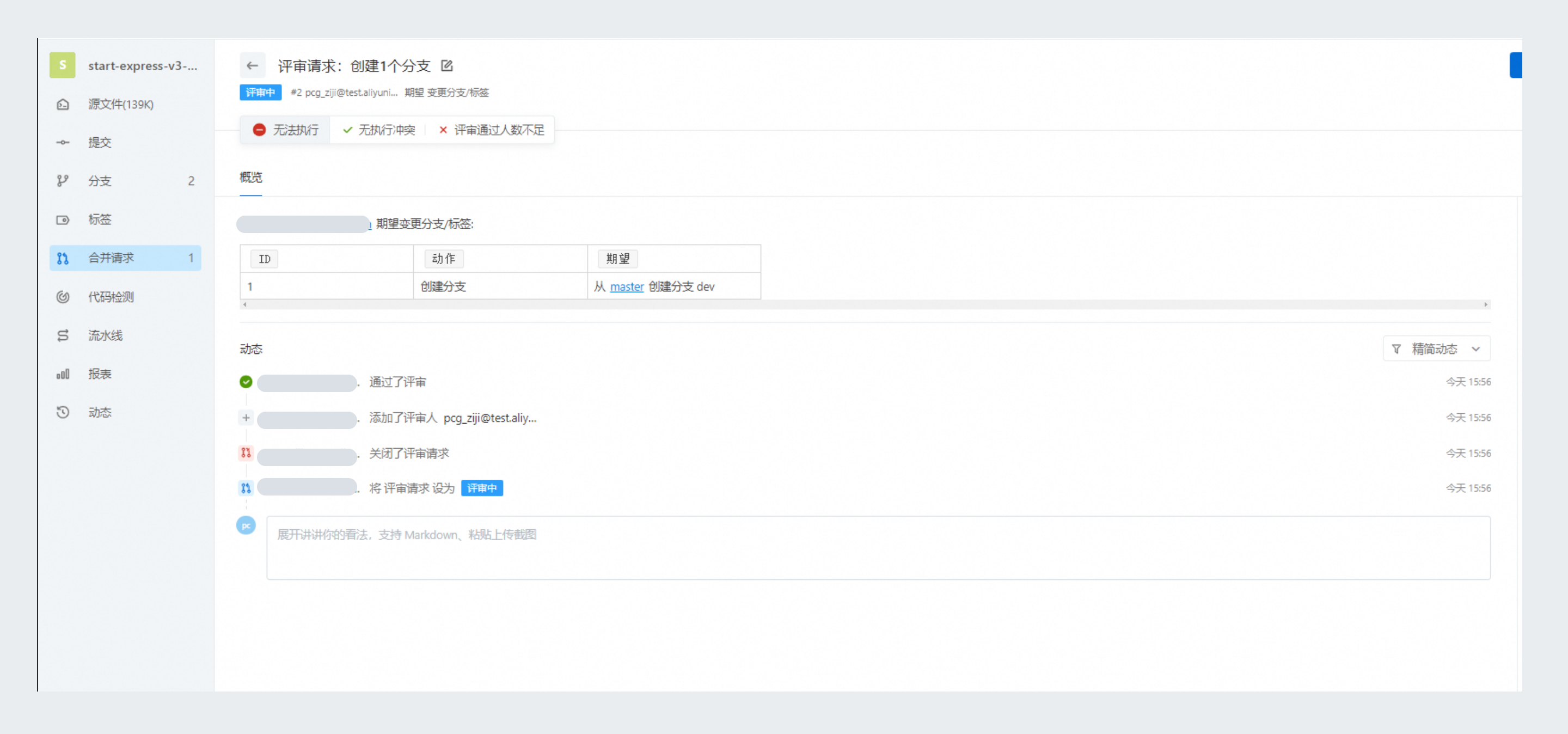Click scrollbar right arrow under table
This screenshot has height=734, width=1568.
point(1486,304)
